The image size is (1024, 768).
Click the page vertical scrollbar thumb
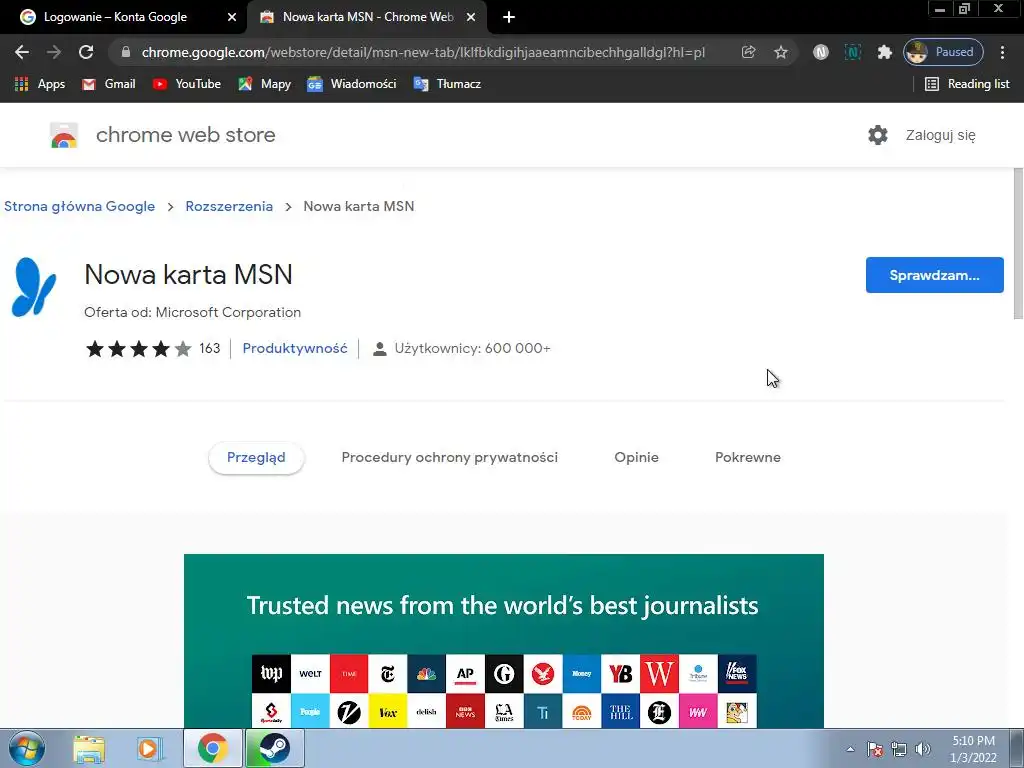1018,243
